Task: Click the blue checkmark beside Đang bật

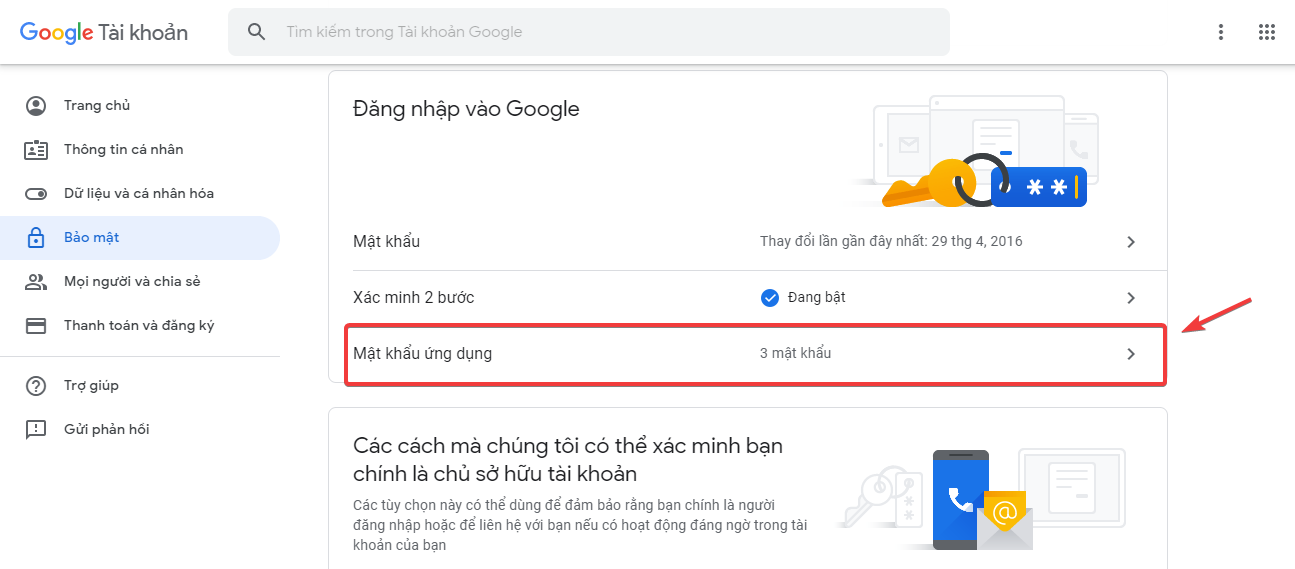Action: (770, 298)
